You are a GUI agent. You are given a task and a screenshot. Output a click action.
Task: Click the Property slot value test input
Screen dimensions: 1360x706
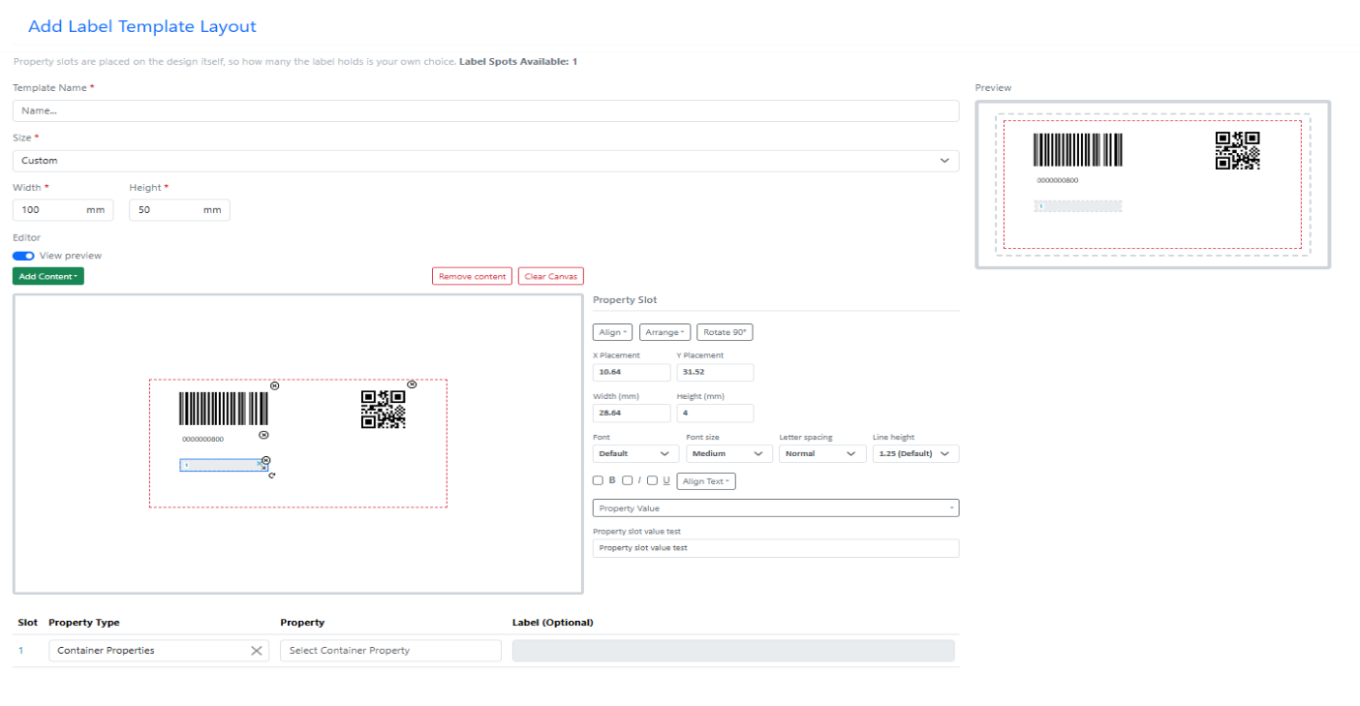(776, 548)
